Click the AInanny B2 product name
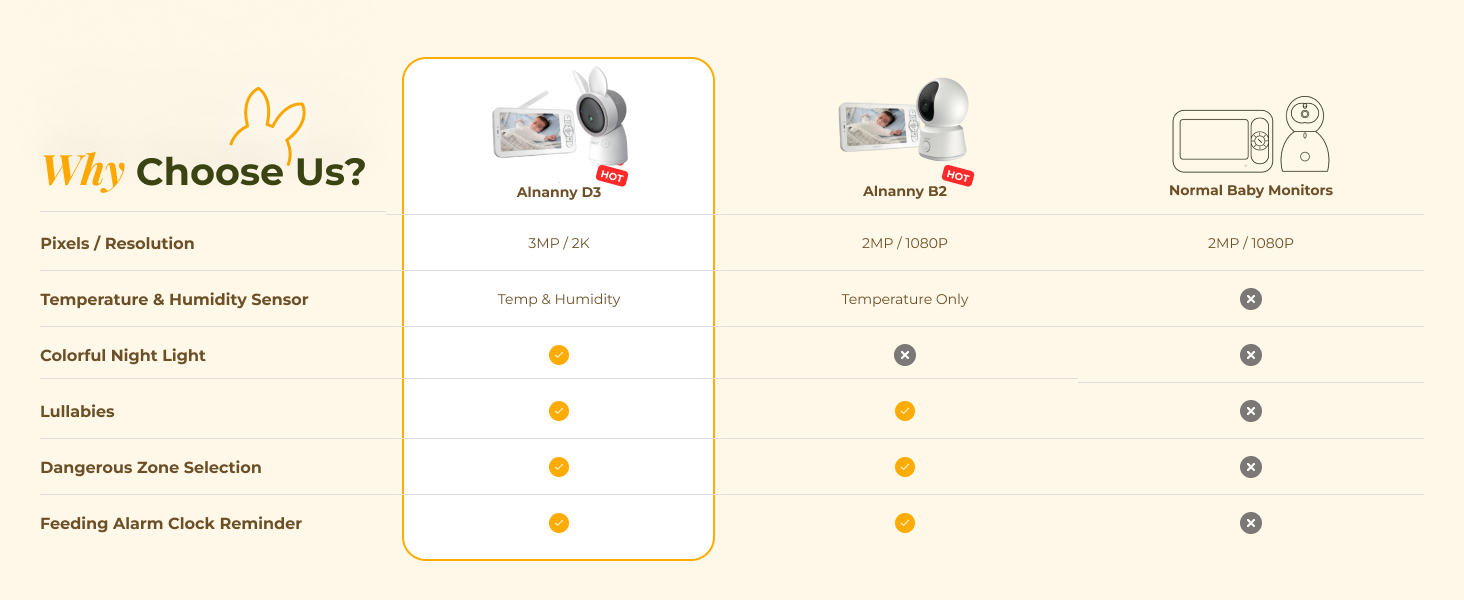The height and width of the screenshot is (600, 1464). [905, 191]
